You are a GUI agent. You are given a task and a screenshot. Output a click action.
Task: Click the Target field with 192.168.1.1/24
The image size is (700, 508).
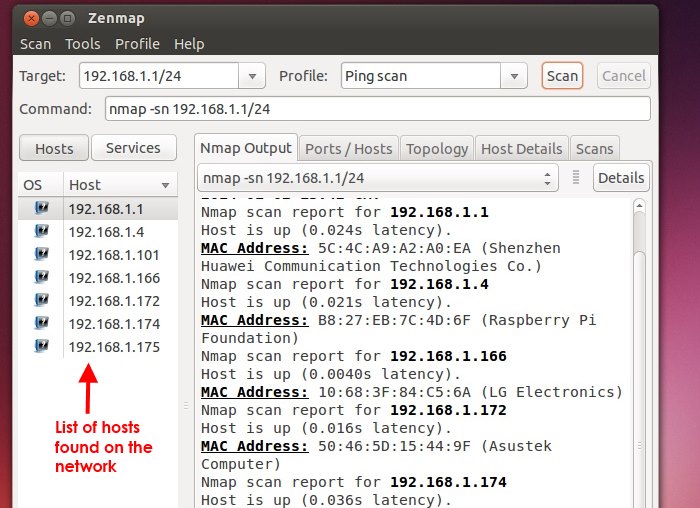pyautogui.click(x=159, y=76)
